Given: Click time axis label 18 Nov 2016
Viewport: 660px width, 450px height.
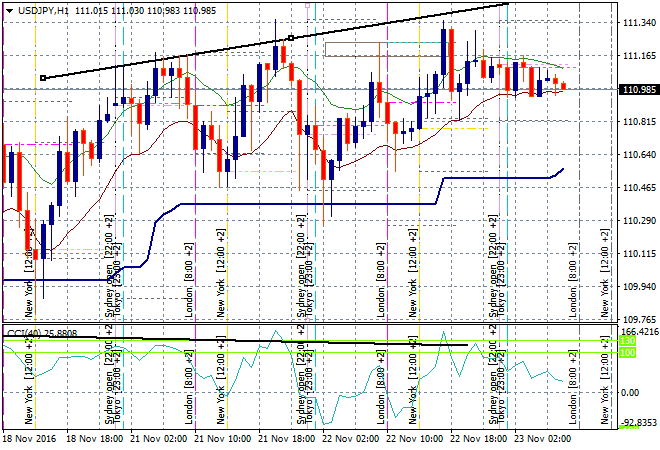Looking at the screenshot, I should [29, 439].
